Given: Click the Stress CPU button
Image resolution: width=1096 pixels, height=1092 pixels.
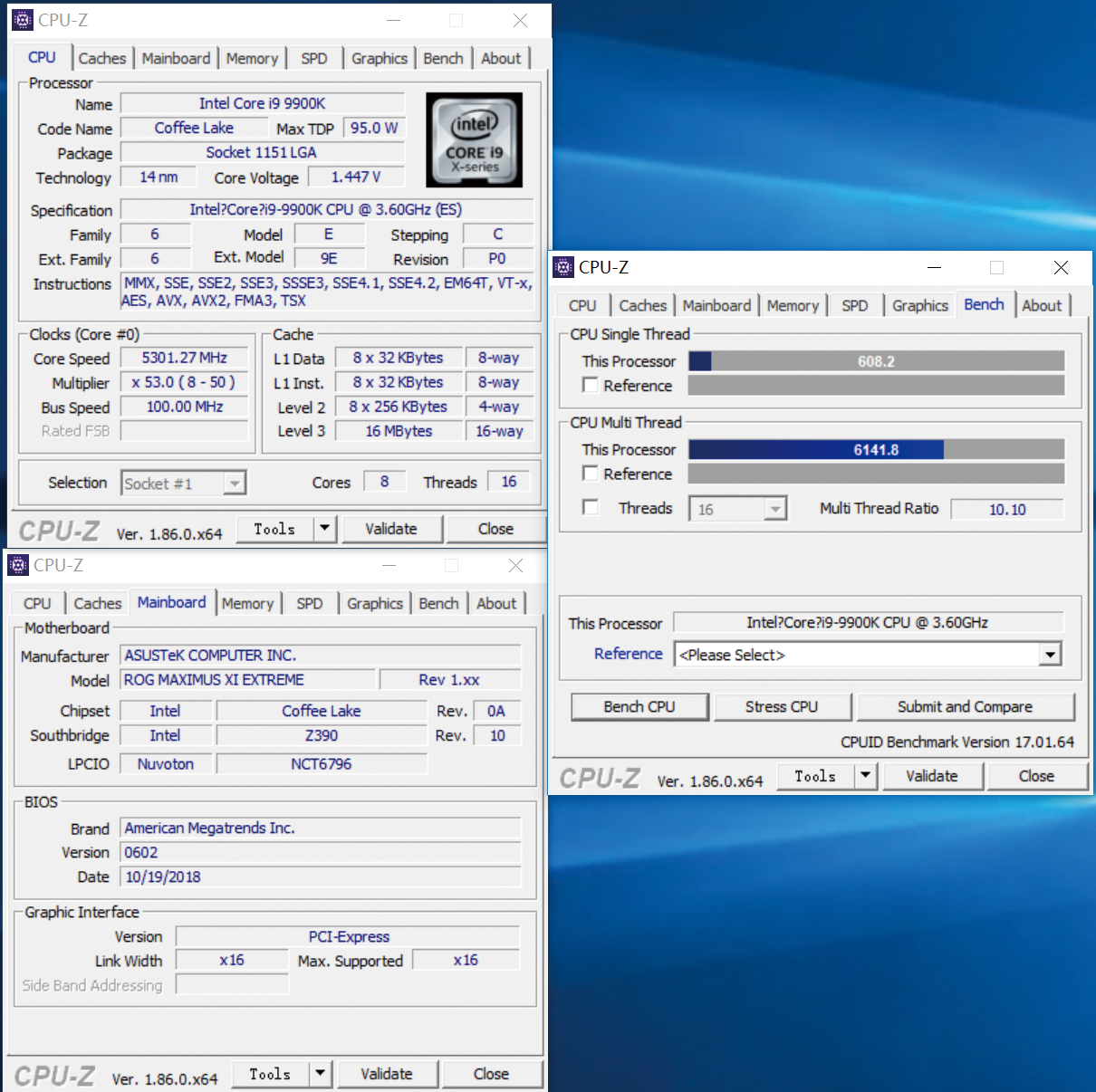Looking at the screenshot, I should point(783,706).
